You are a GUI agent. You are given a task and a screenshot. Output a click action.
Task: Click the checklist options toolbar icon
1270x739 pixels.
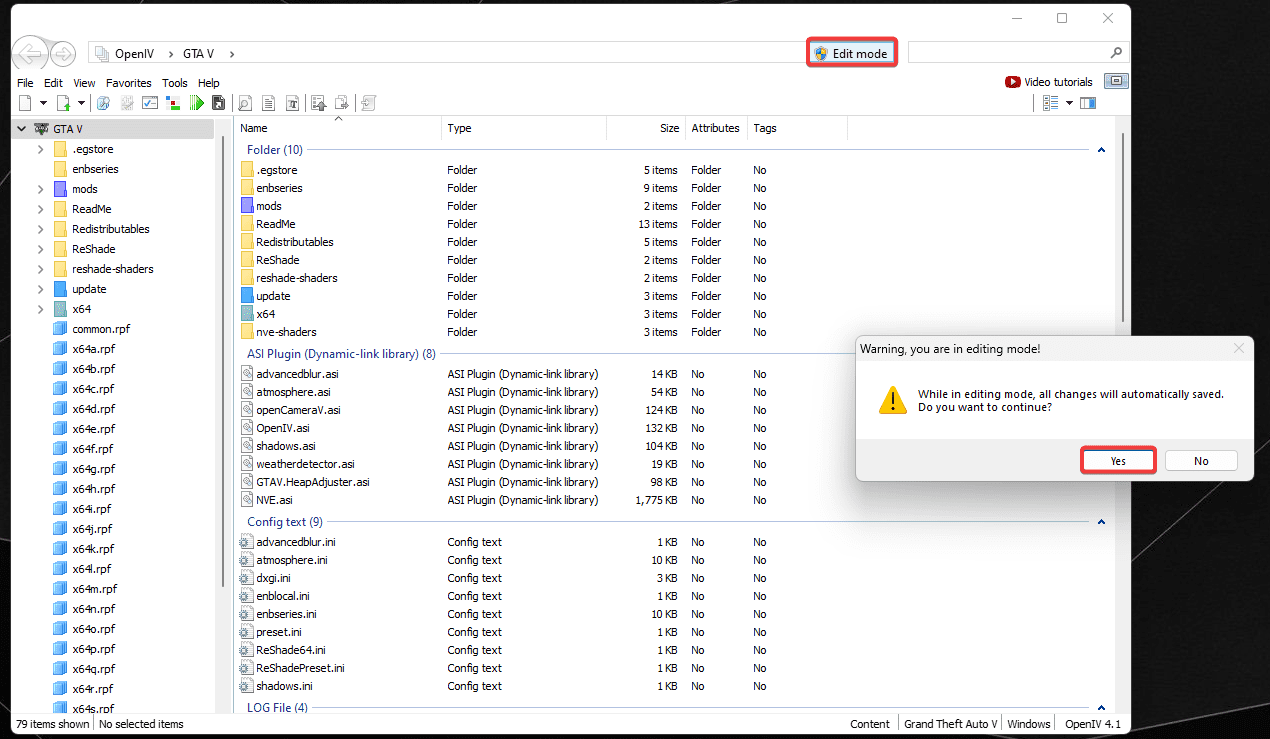(x=149, y=103)
